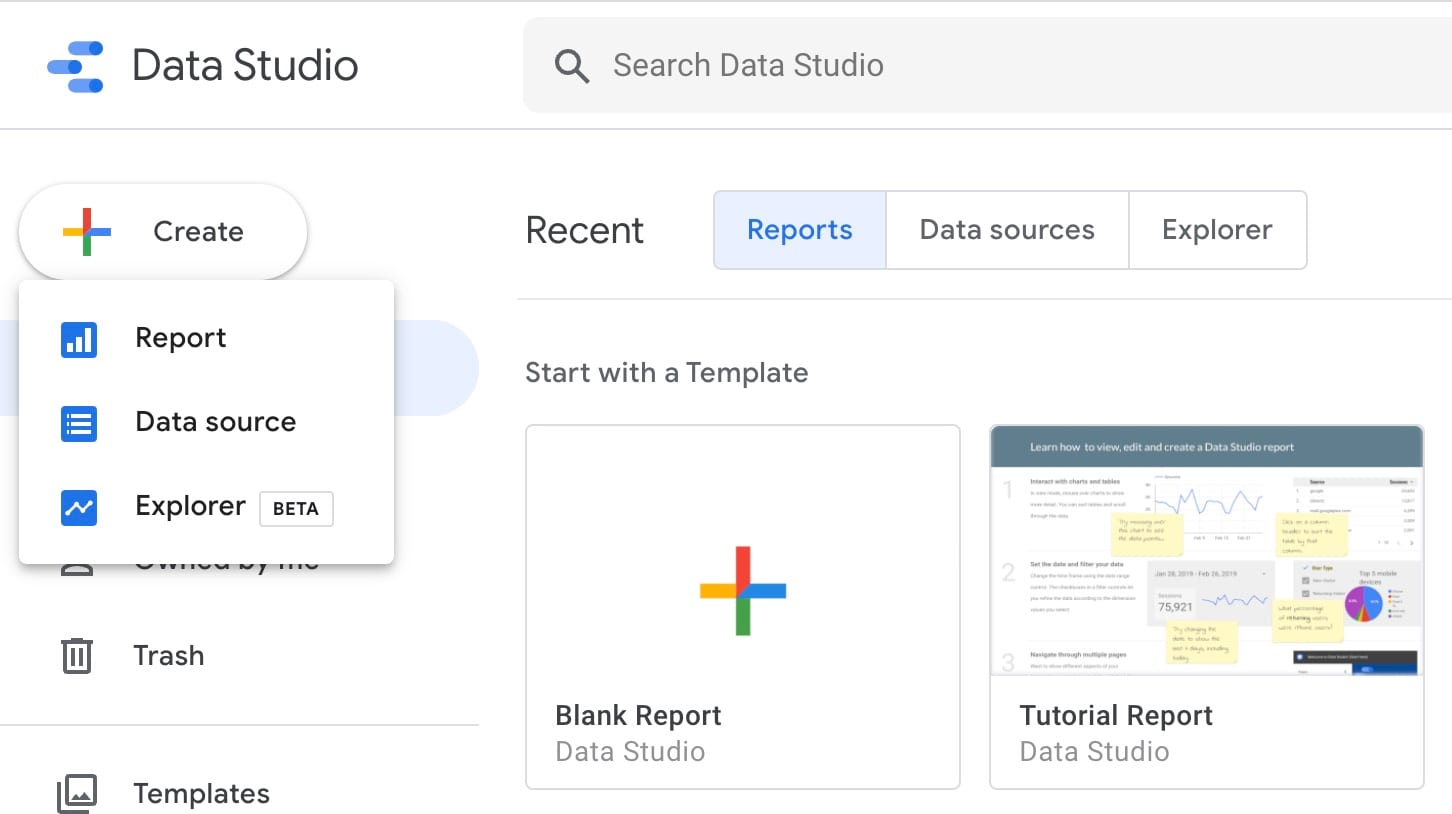
Task: Open Templates in the sidebar
Action: pos(201,794)
